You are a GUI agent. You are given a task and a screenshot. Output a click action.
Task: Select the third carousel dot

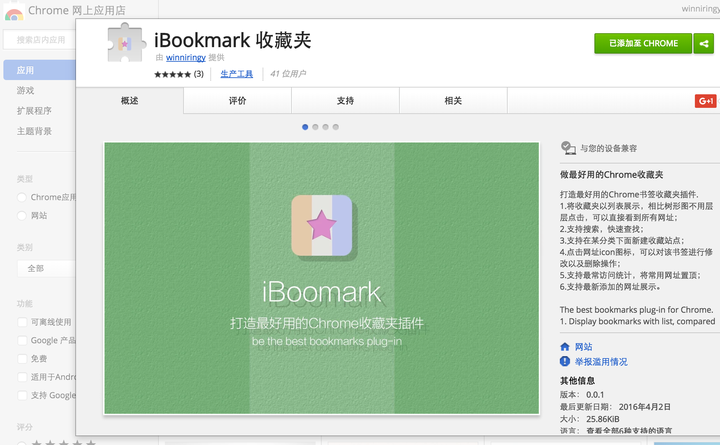(x=326, y=127)
